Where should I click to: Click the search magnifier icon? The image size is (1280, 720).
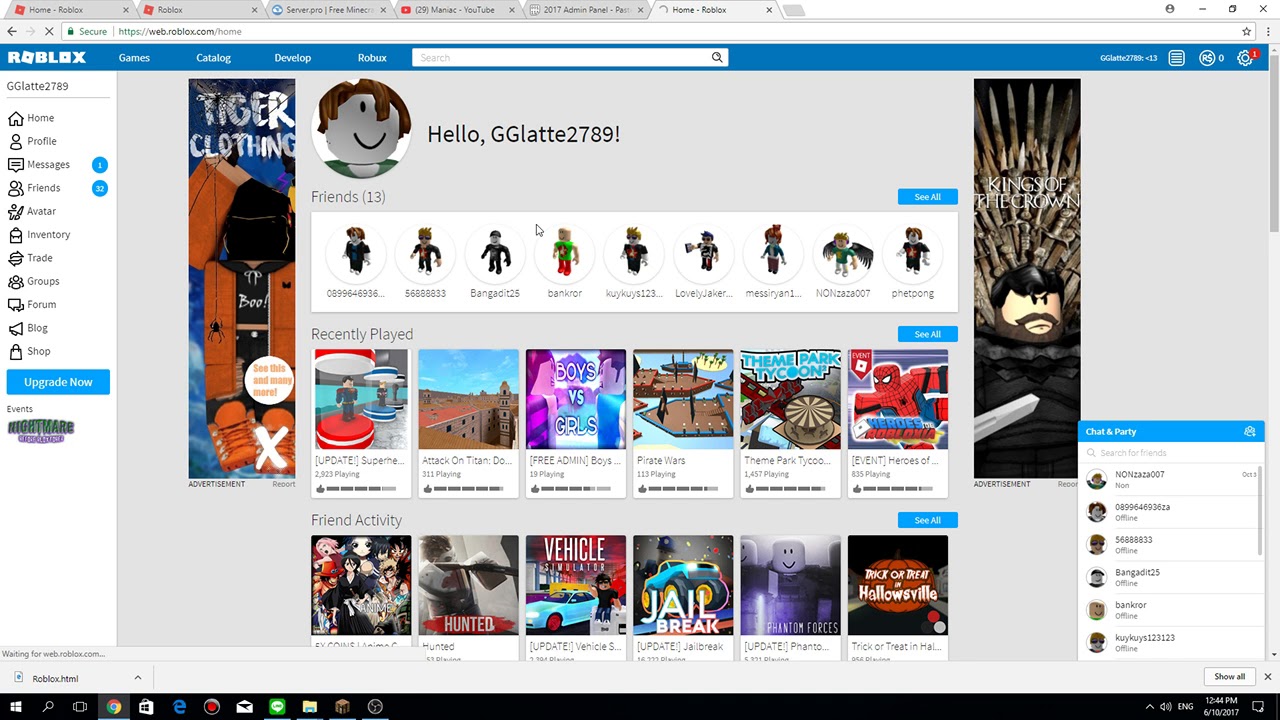717,58
